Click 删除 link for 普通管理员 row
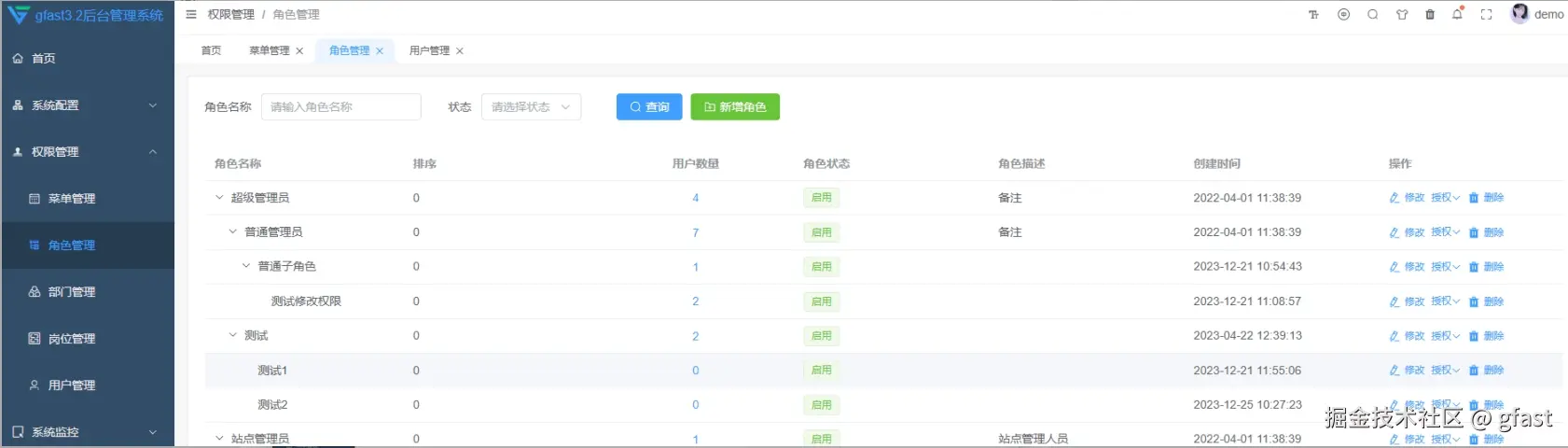Image resolution: width=1568 pixels, height=448 pixels. (x=1493, y=232)
